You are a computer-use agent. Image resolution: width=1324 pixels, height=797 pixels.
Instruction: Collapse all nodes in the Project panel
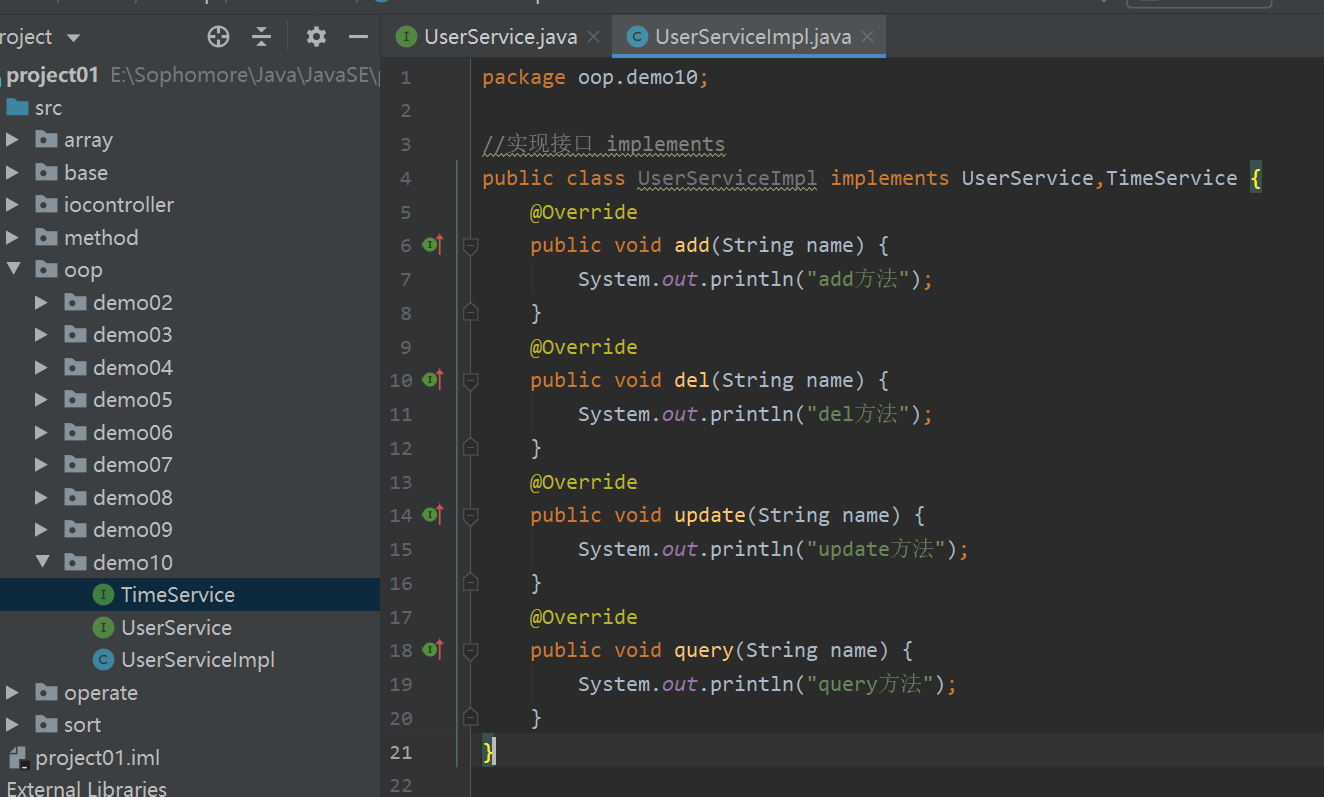click(262, 37)
